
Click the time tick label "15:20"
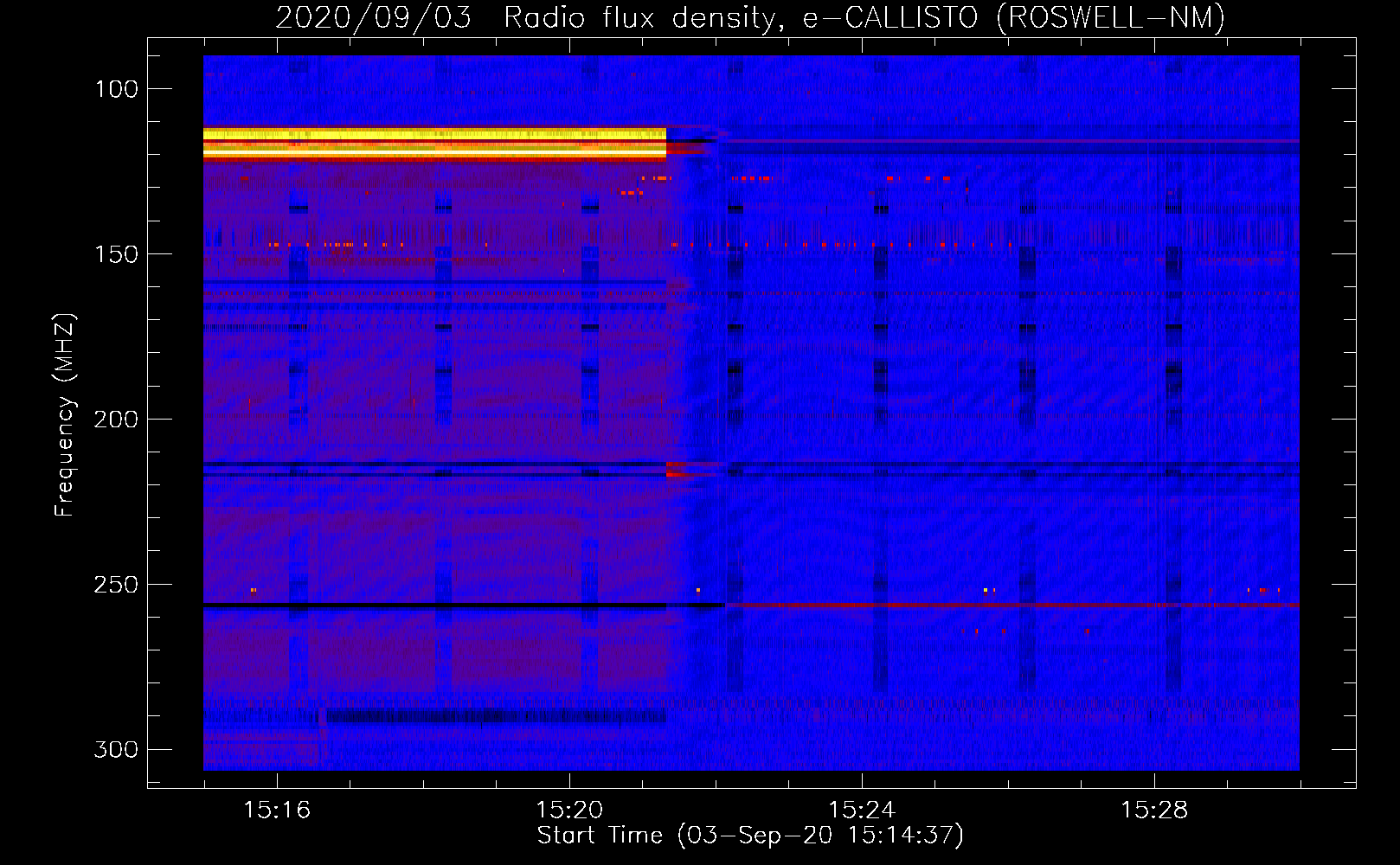(569, 811)
